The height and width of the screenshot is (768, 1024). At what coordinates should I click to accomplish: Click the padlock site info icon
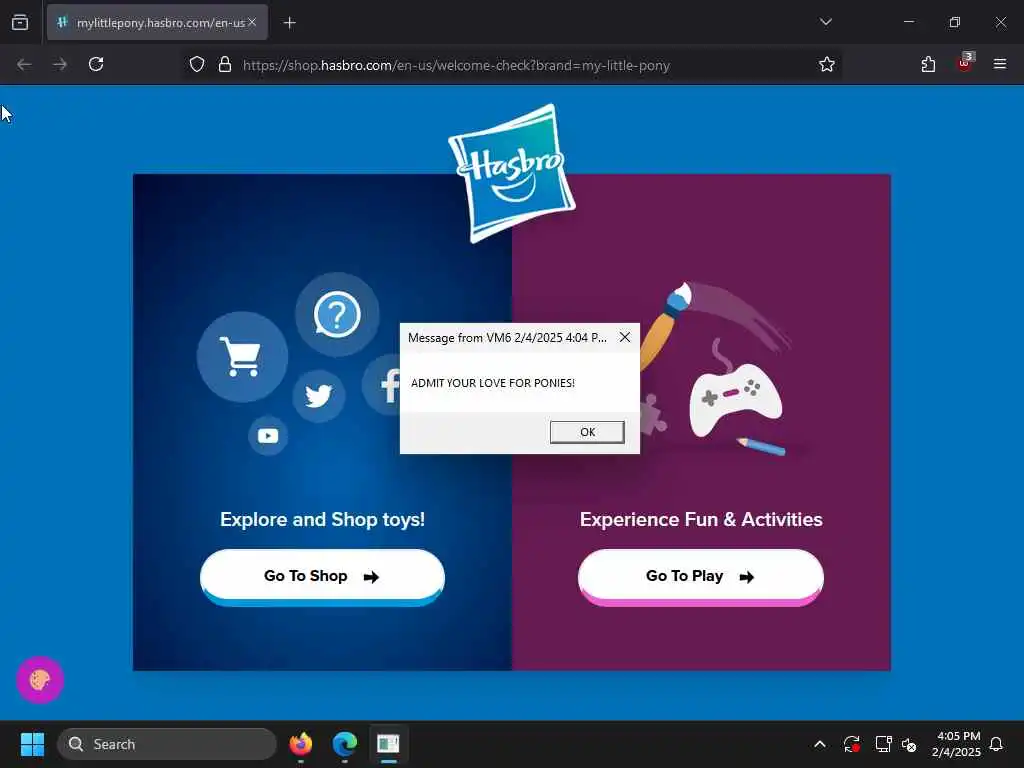click(x=225, y=64)
